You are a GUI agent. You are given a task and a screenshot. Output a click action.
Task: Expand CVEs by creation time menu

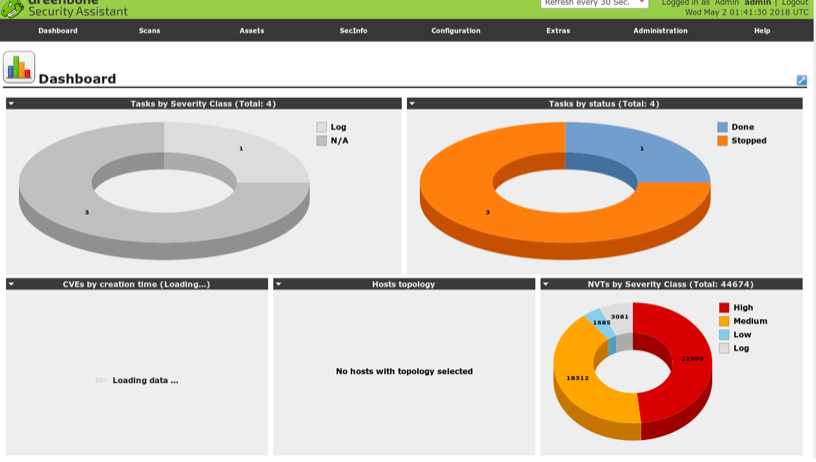[11, 284]
